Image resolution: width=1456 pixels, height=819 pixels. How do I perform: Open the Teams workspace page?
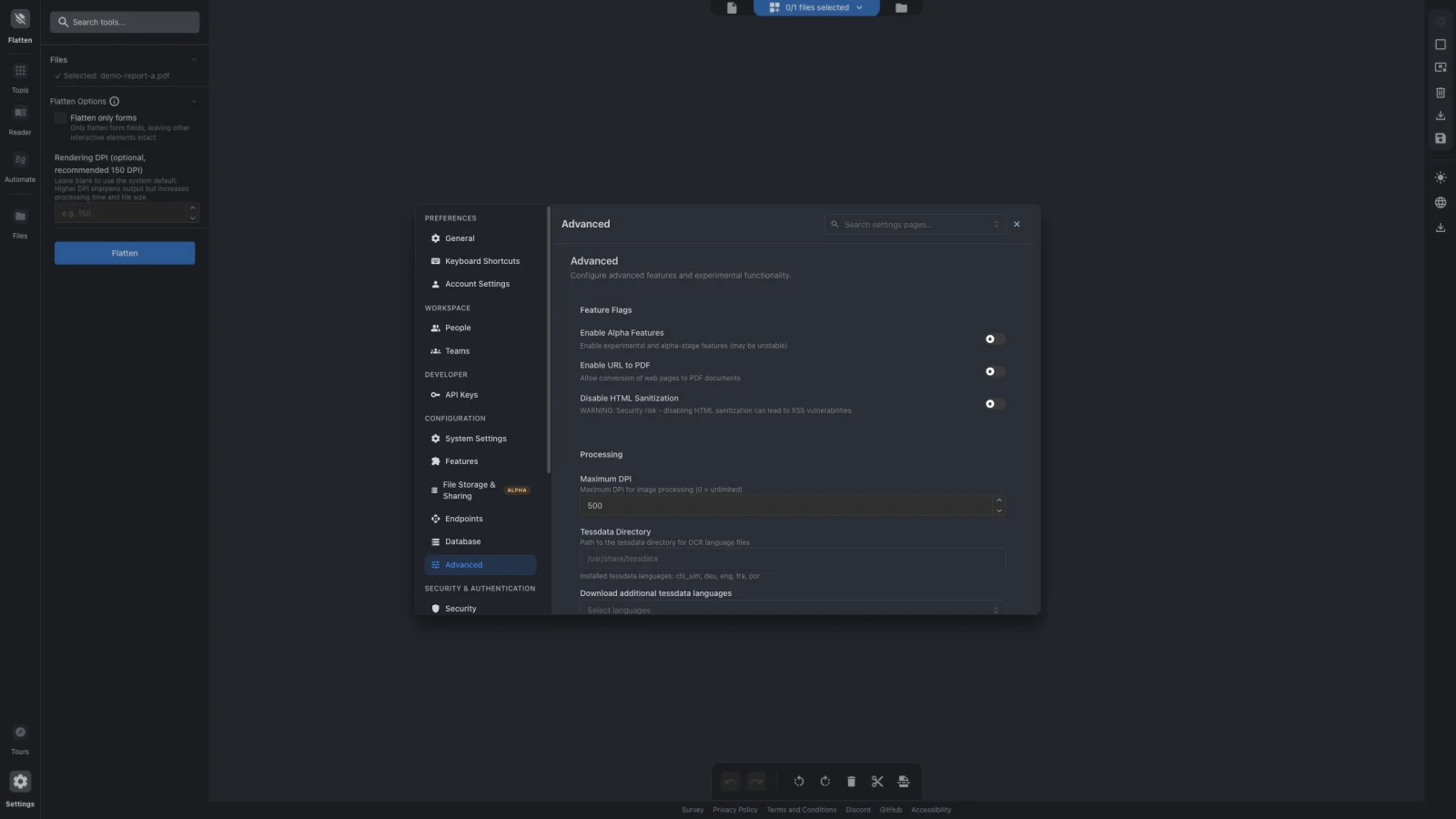tap(480, 351)
